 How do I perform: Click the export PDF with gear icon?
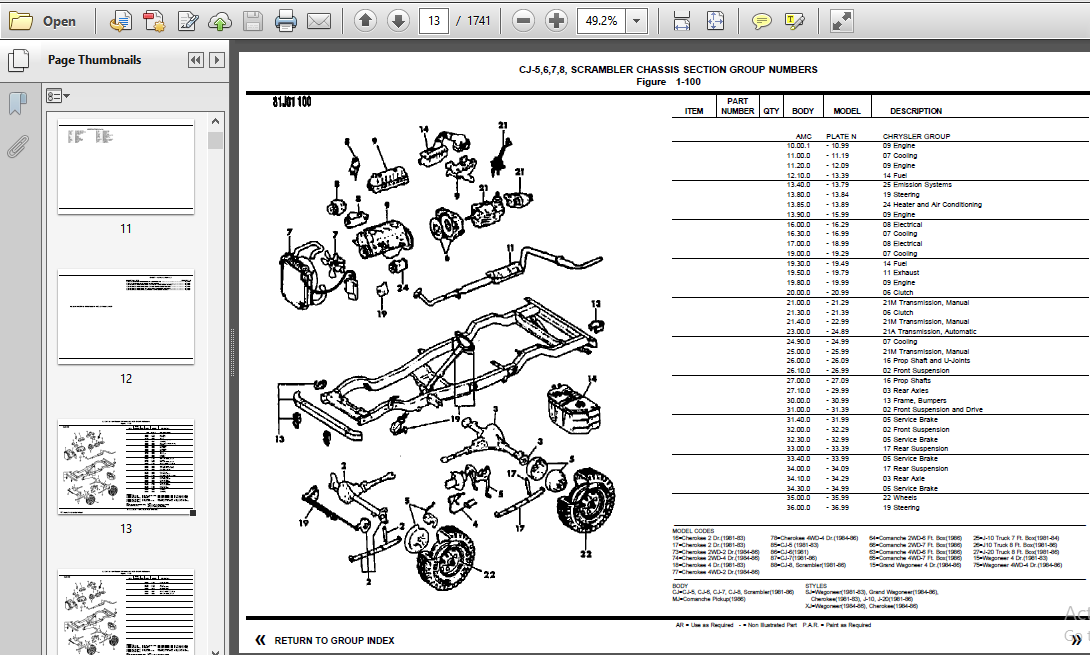[x=154, y=21]
